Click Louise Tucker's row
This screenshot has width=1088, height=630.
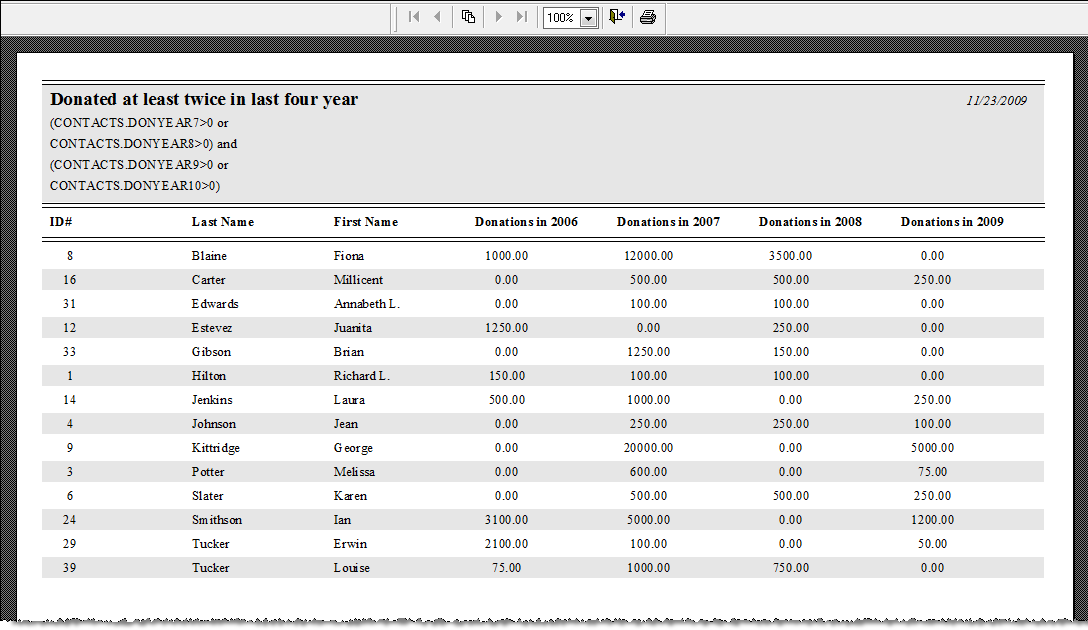[400, 567]
